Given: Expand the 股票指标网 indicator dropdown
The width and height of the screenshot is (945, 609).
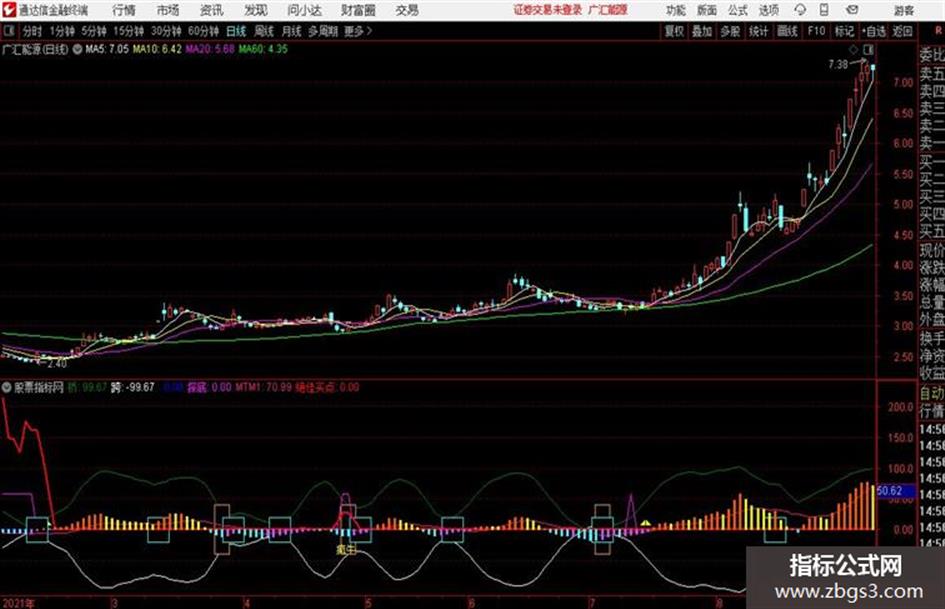Looking at the screenshot, I should point(6,387).
